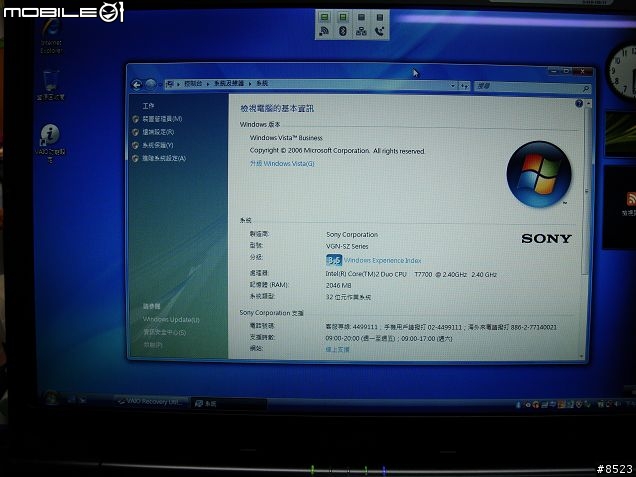
Task: Click the phone modem icon in widget
Action: point(380,31)
